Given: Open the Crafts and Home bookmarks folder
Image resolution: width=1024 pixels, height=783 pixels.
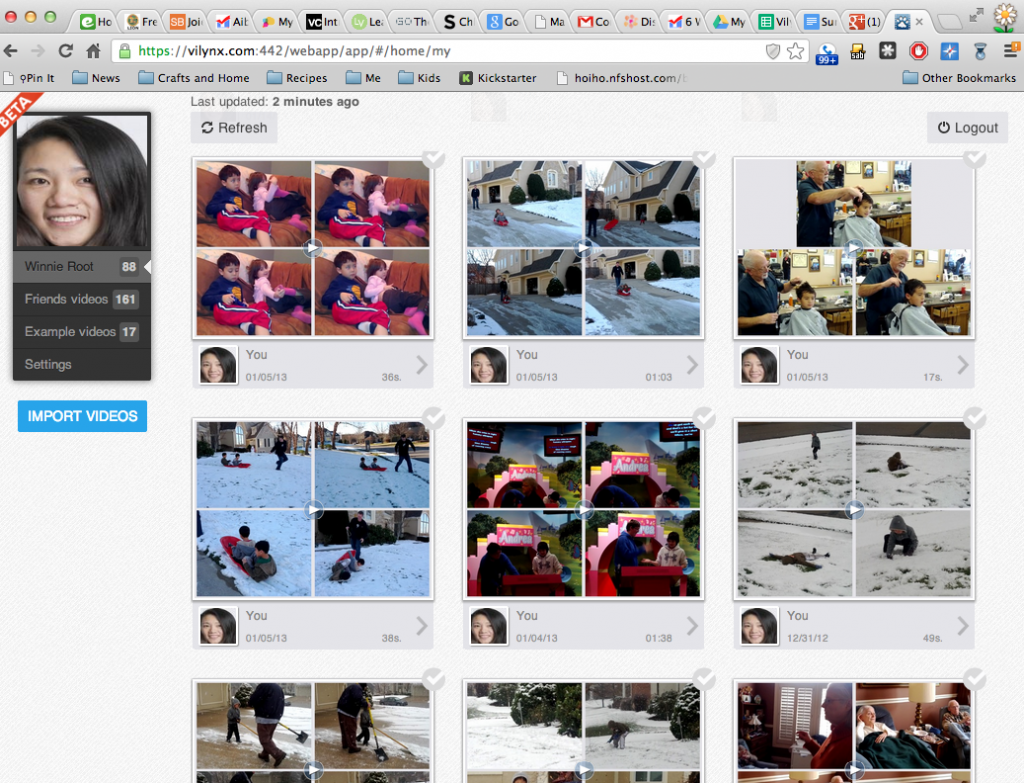Looking at the screenshot, I should tap(194, 78).
